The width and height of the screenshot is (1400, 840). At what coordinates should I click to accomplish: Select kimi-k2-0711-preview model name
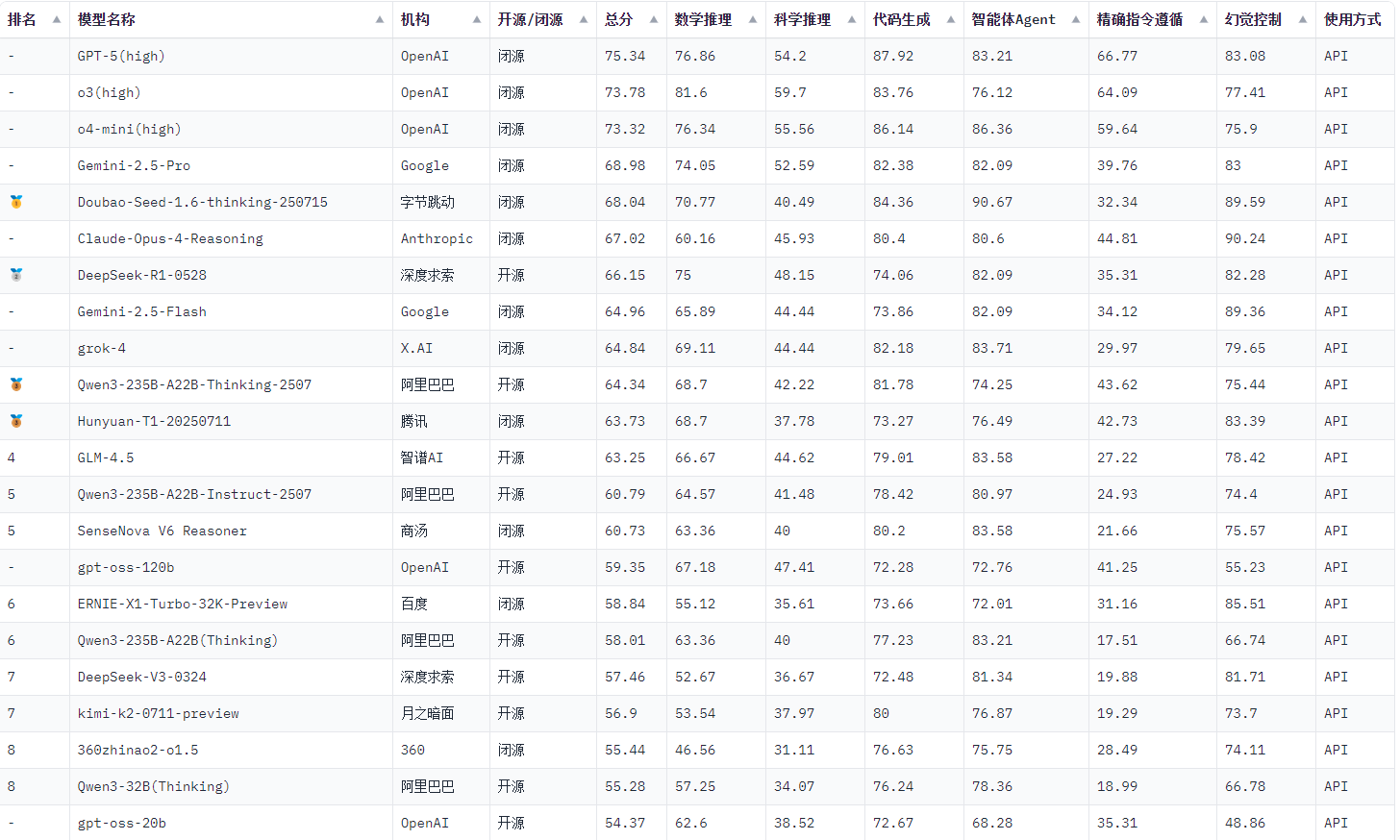159,713
